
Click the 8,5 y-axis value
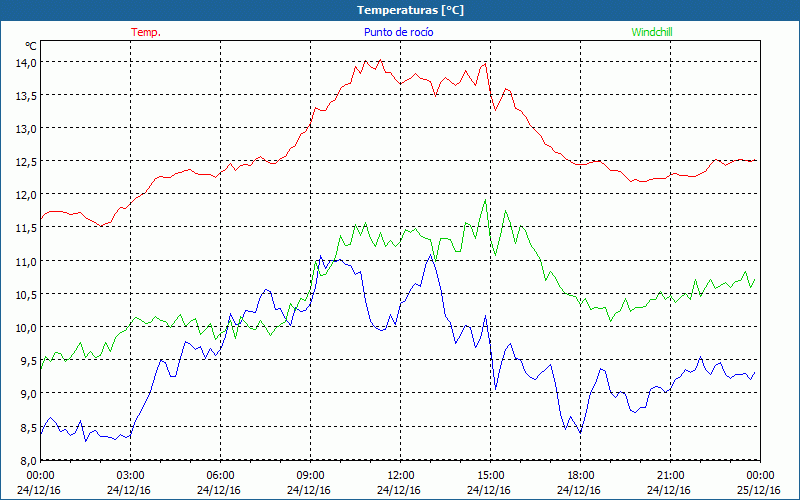pos(28,427)
